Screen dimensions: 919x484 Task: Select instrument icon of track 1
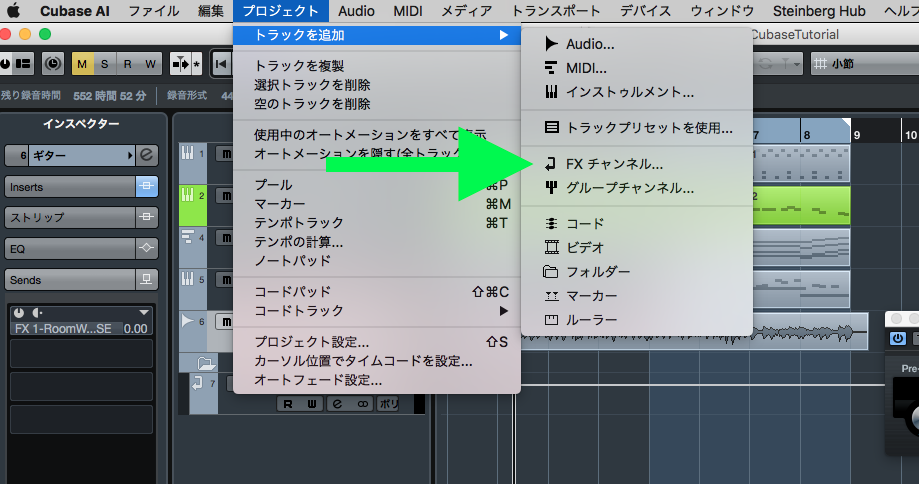click(x=188, y=154)
